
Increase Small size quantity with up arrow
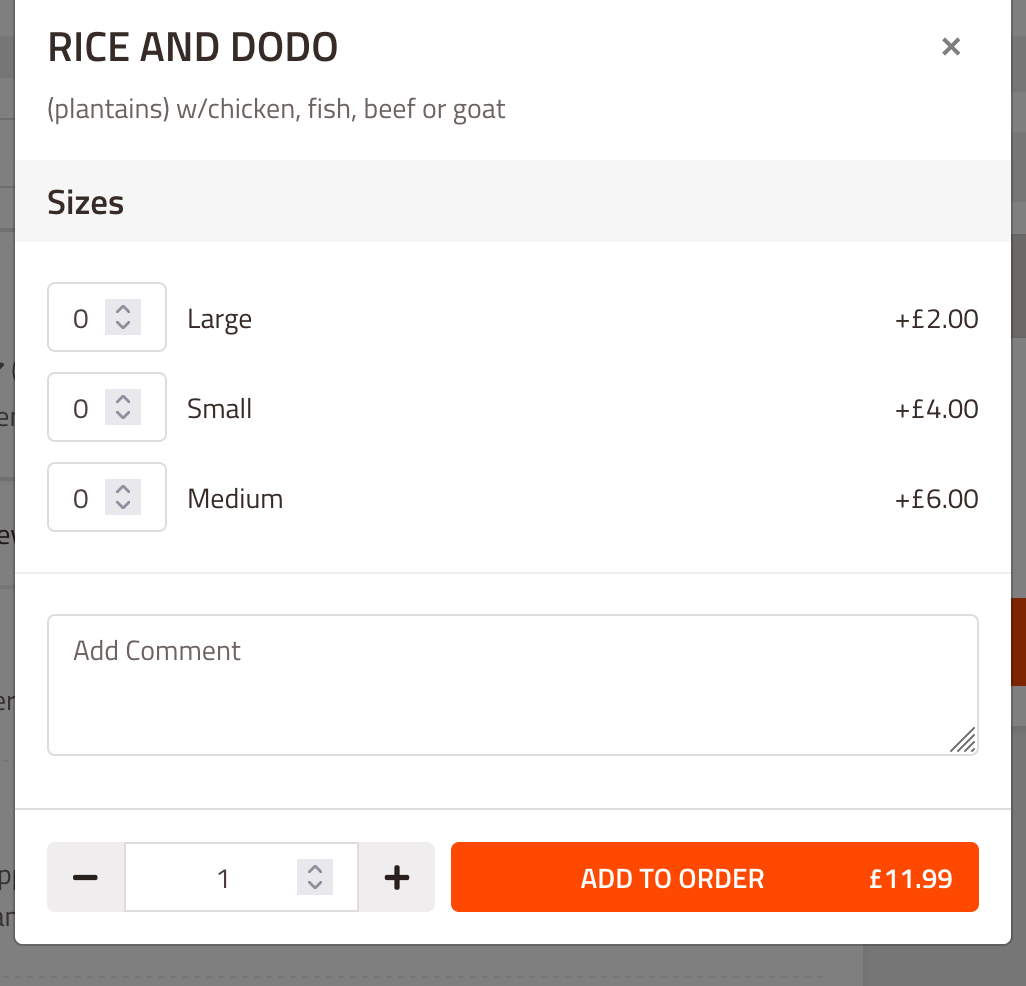[x=123, y=399]
